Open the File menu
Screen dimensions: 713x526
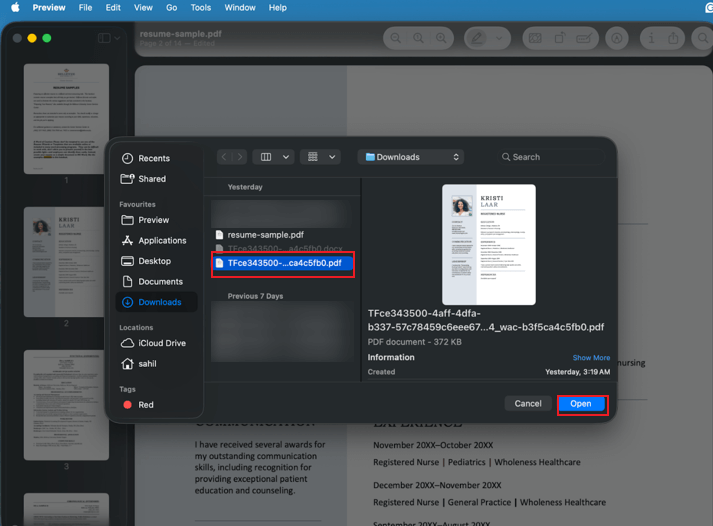pyautogui.click(x=85, y=8)
